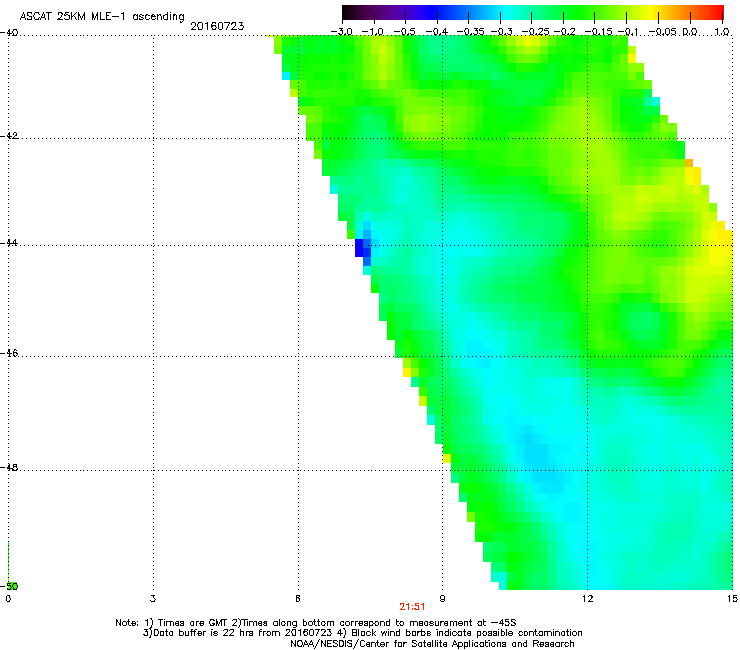This screenshot has width=740, height=650.
Task: Click the date label '20160723' under the title
Action: point(217,26)
